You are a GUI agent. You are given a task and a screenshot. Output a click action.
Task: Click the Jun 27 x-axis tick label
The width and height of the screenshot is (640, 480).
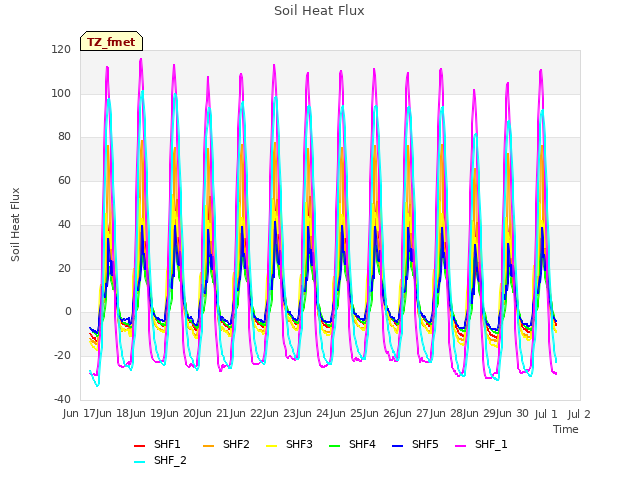(x=414, y=413)
